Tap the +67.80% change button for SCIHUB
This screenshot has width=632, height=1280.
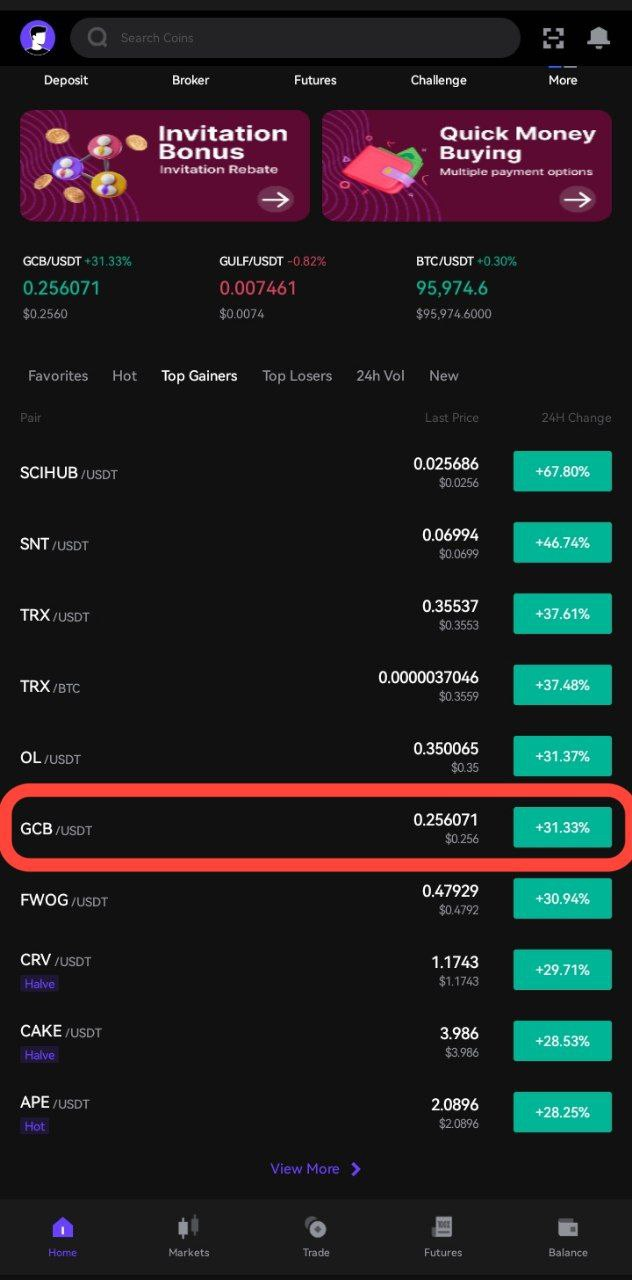(562, 471)
